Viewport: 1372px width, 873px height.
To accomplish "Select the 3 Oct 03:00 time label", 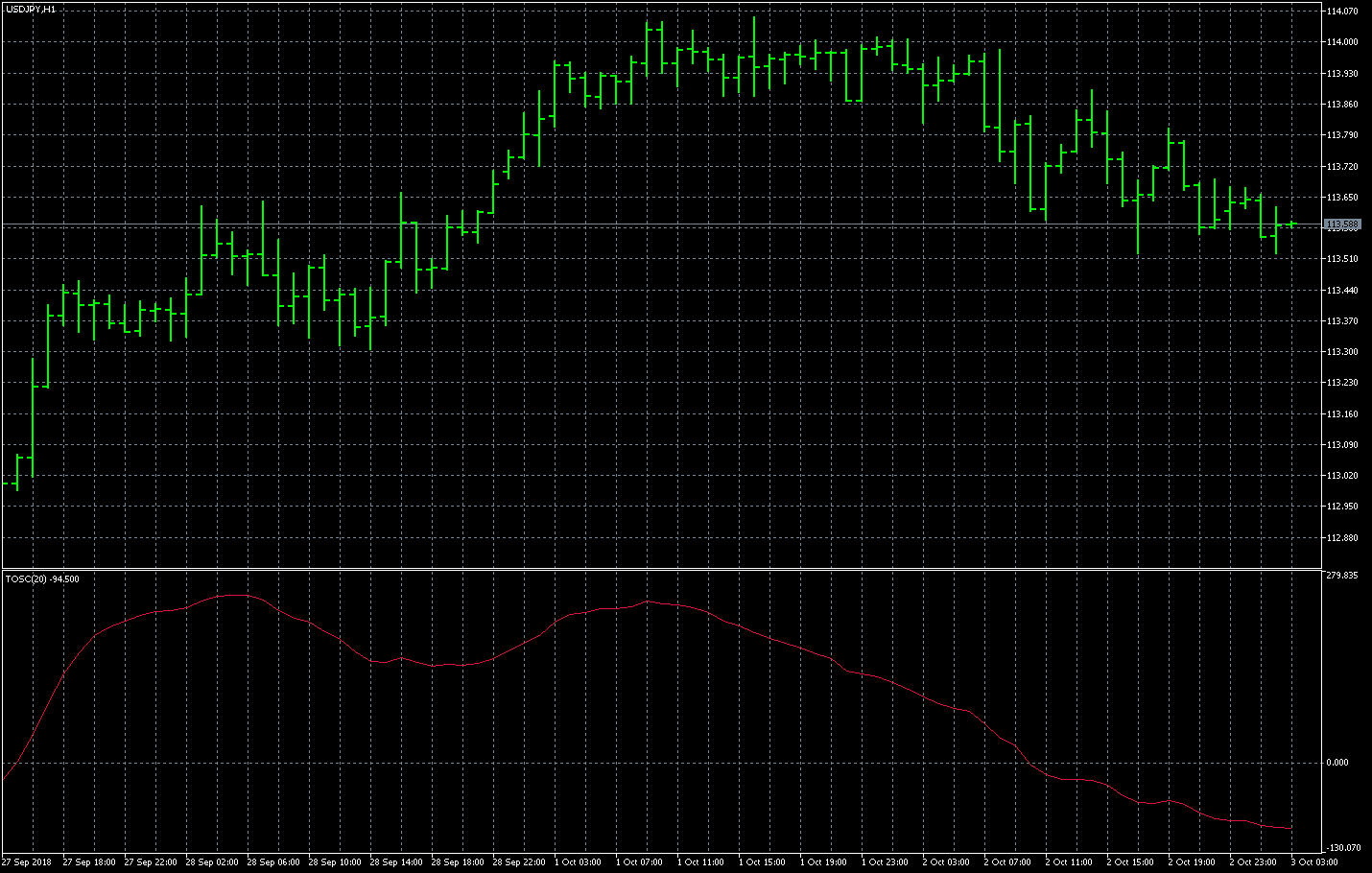I will [1314, 862].
